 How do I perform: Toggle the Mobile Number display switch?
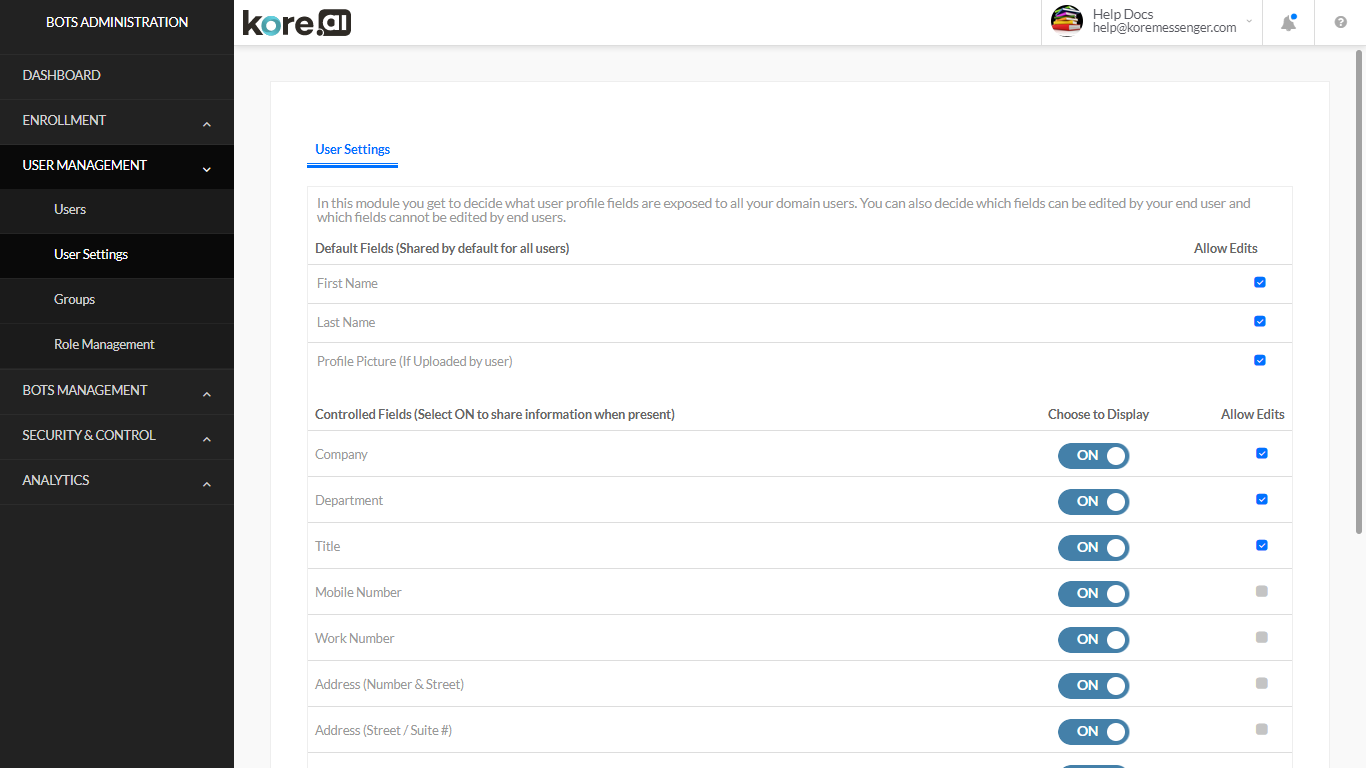pyautogui.click(x=1093, y=594)
